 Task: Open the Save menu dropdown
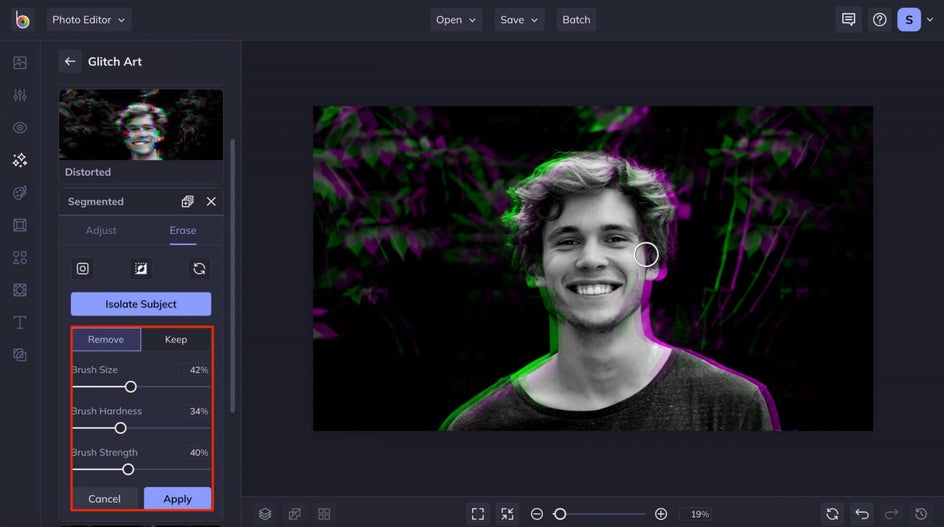pyautogui.click(x=519, y=20)
